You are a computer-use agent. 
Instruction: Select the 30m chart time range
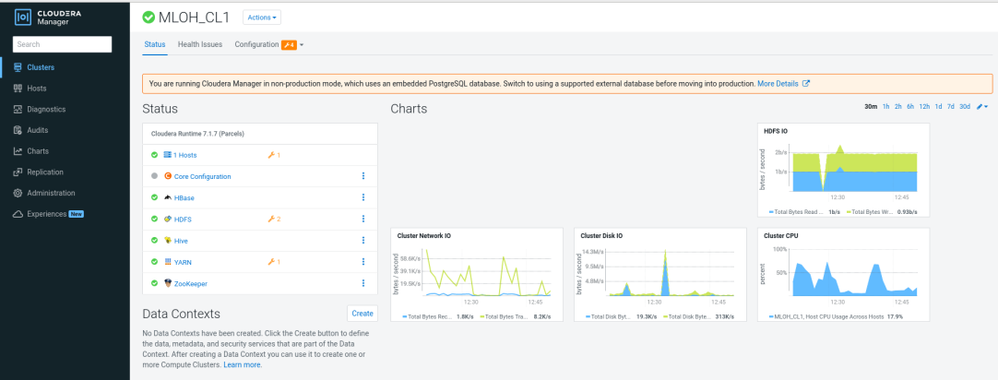click(871, 107)
